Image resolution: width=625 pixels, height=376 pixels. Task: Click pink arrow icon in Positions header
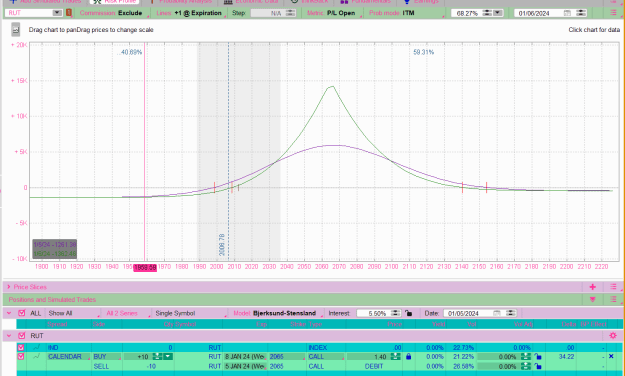pos(593,299)
